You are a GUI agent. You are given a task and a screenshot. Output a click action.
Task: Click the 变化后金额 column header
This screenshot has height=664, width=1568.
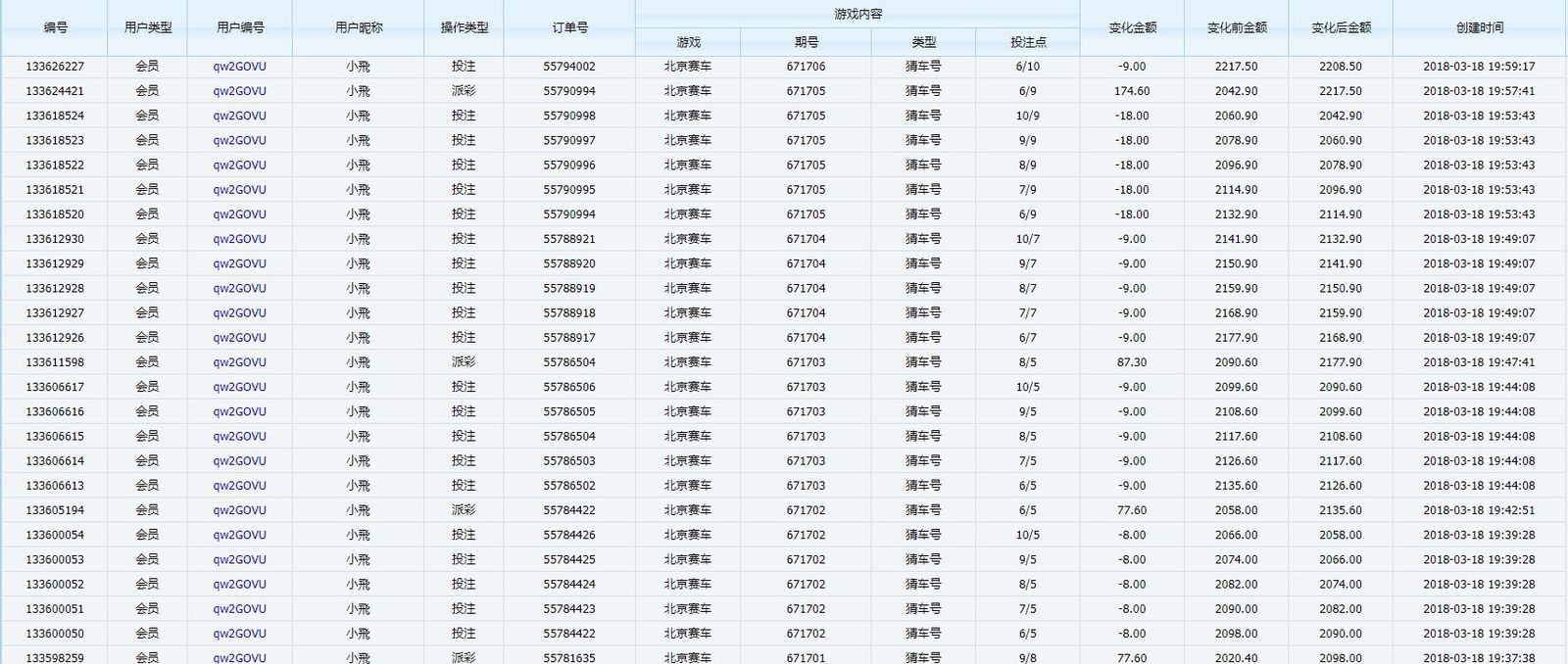pos(1341,27)
